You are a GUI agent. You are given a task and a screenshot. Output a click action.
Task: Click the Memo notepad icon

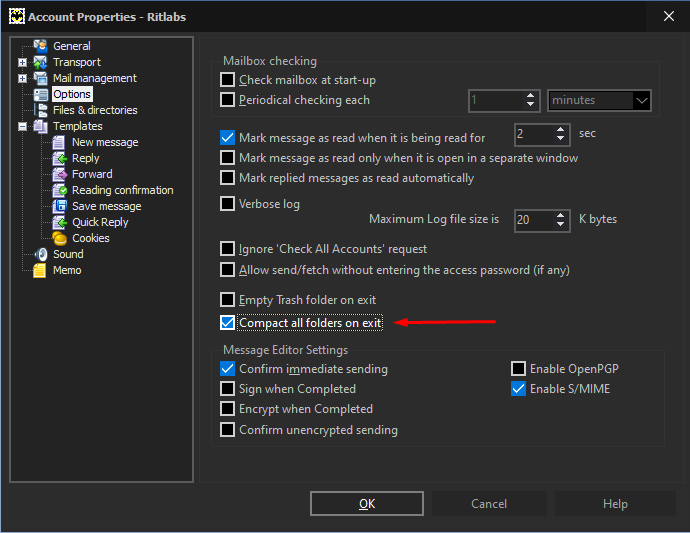coord(40,270)
